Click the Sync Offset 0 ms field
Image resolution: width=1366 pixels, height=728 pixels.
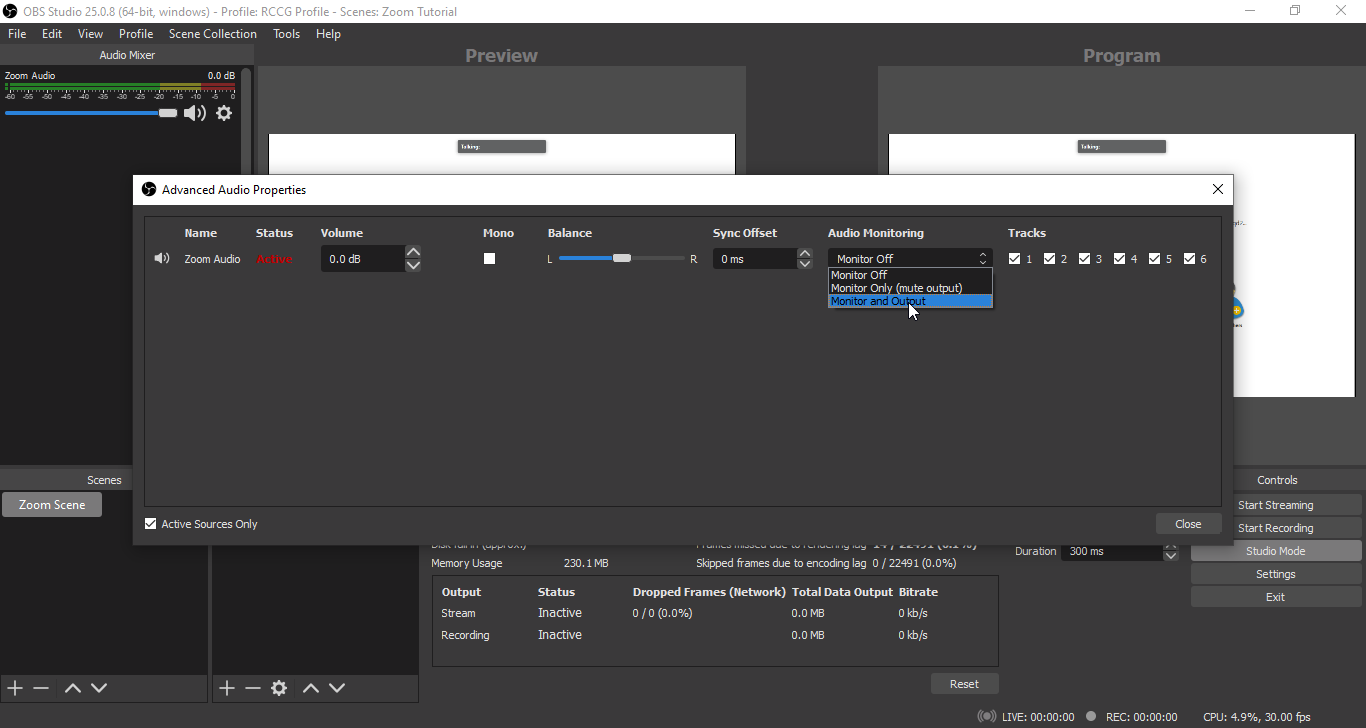tap(755, 259)
